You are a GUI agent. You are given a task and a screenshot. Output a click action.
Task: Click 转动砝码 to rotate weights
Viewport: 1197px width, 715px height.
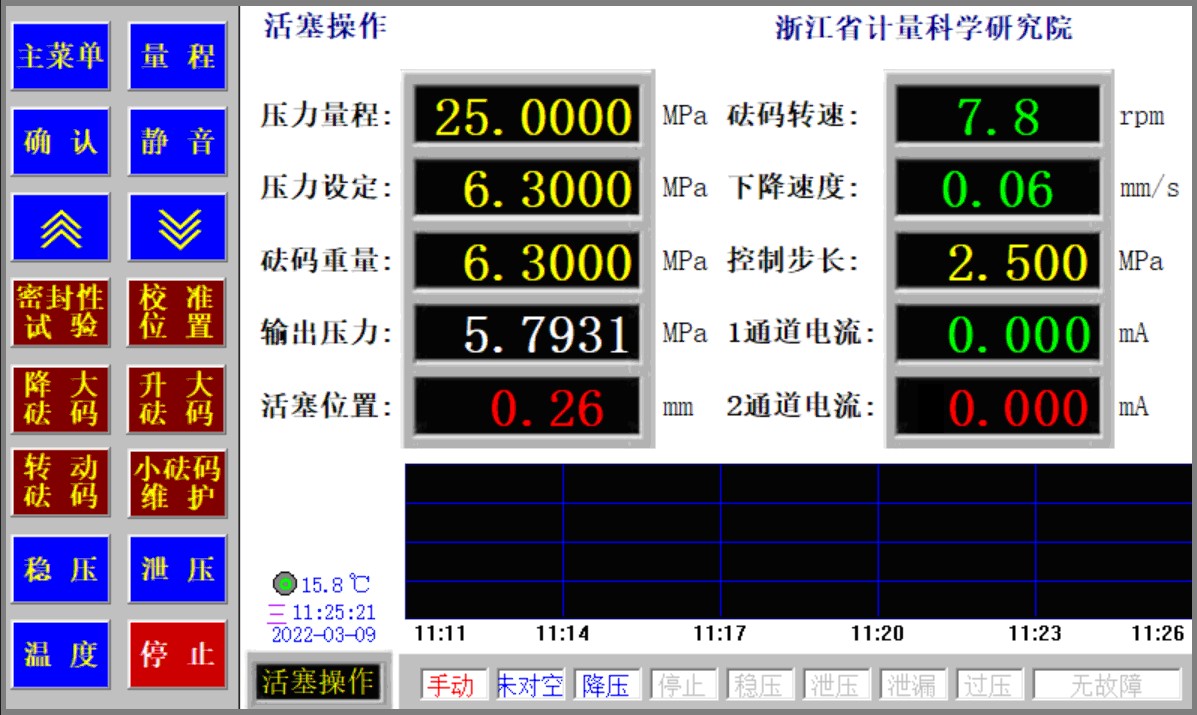60,483
